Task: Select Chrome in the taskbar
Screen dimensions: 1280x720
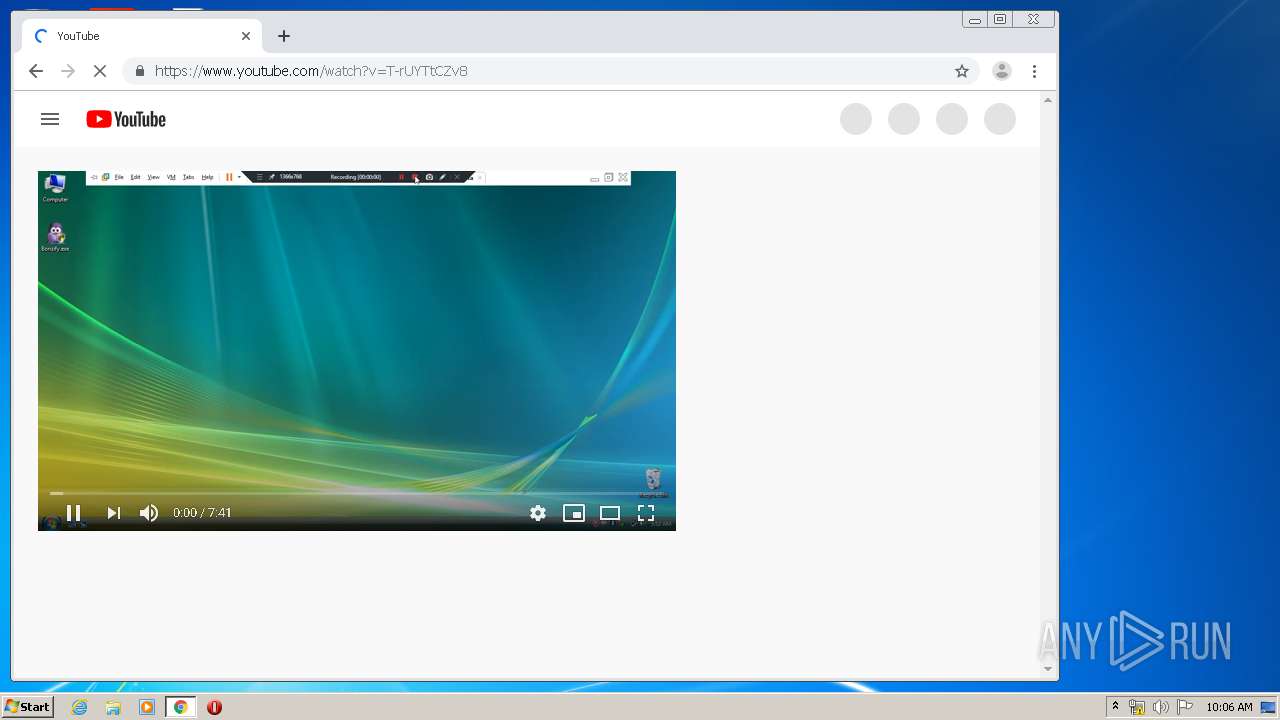Action: click(x=180, y=707)
